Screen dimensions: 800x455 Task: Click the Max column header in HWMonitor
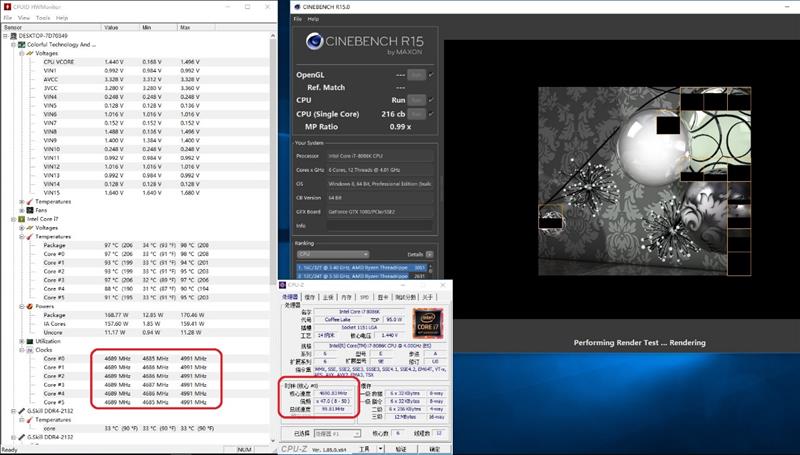[x=196, y=28]
